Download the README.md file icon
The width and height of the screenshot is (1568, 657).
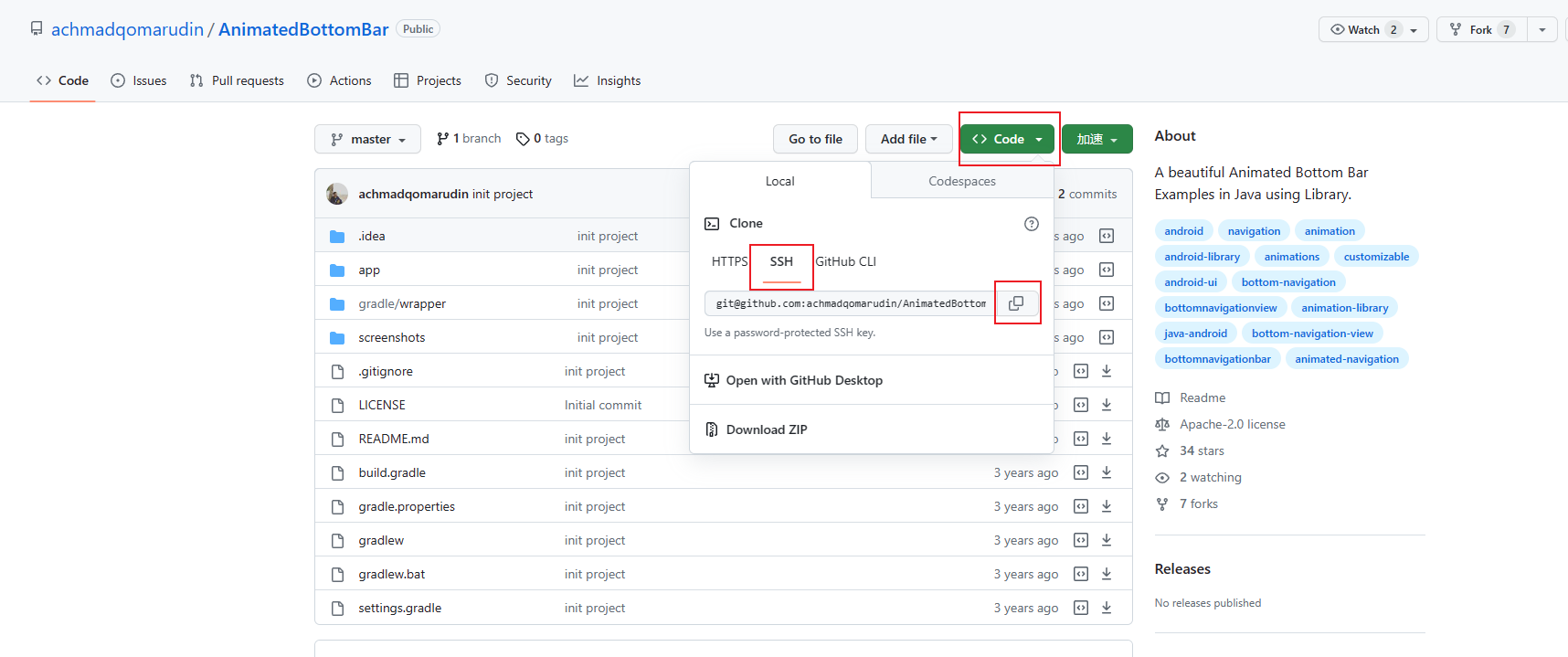tap(1107, 439)
